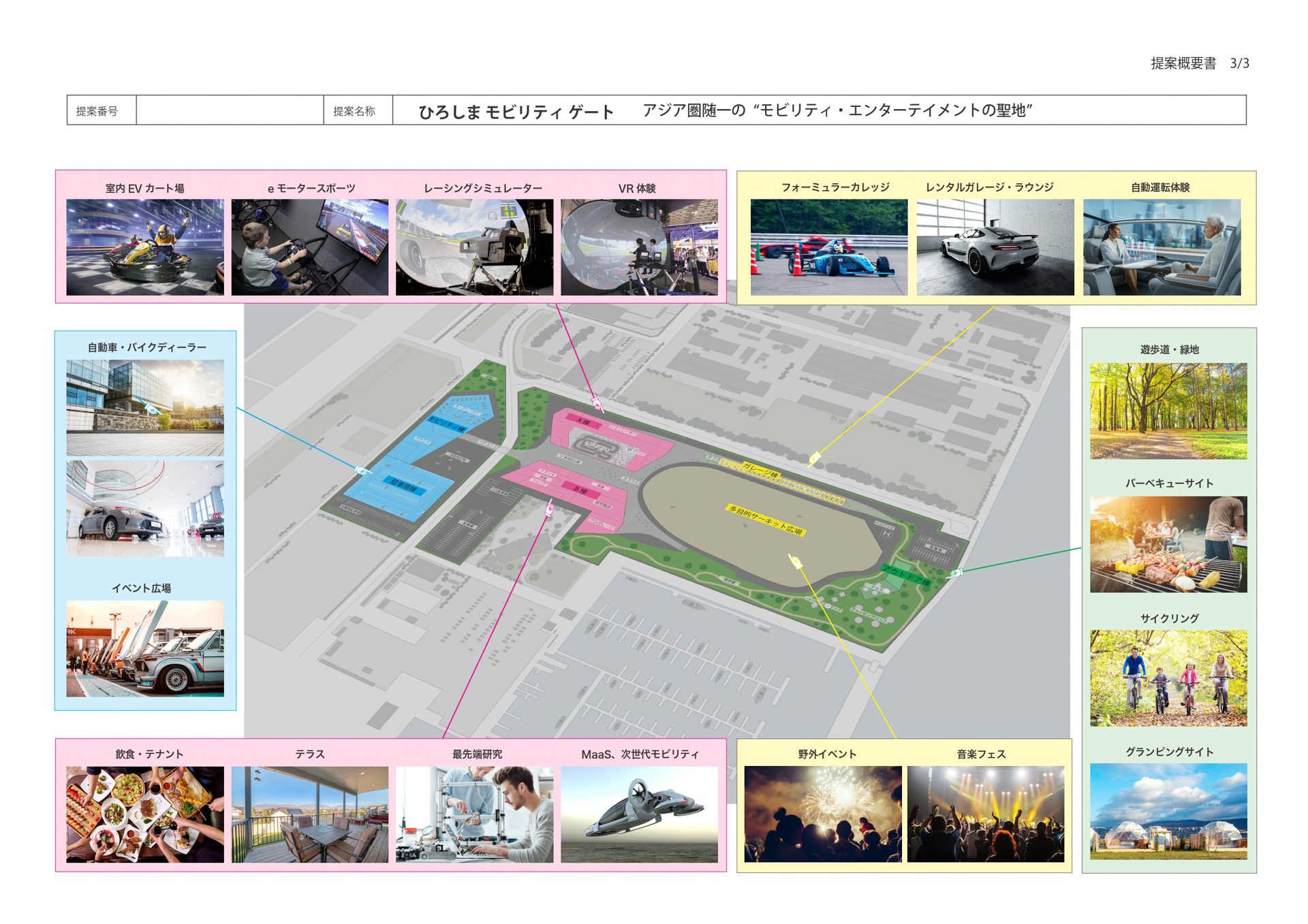Click the グランピングサイト dome tents photo
The image size is (1308, 924).
[1168, 812]
